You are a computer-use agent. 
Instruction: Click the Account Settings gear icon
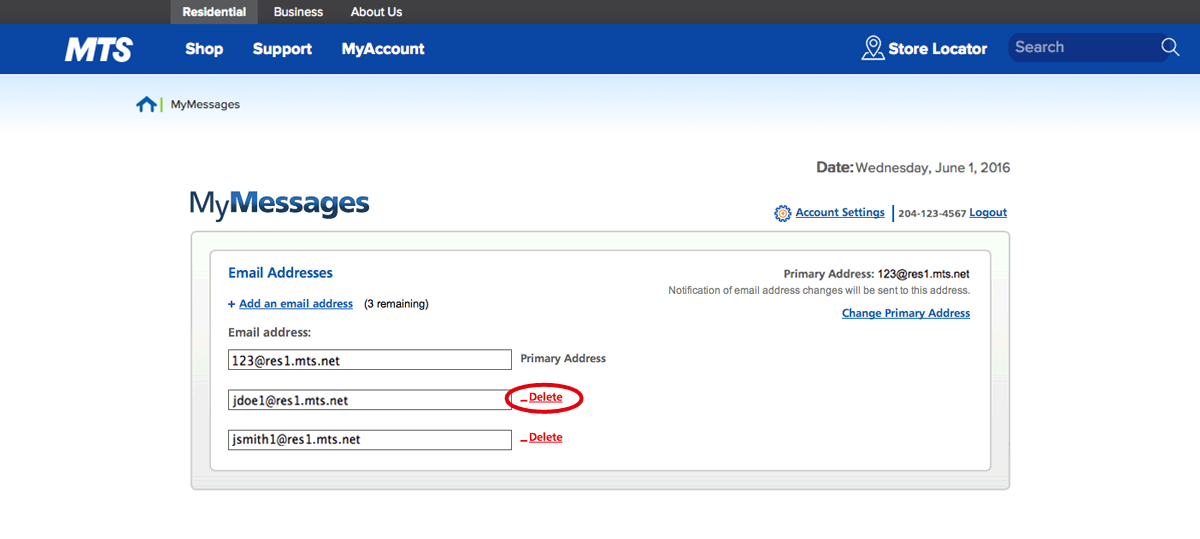(x=783, y=213)
